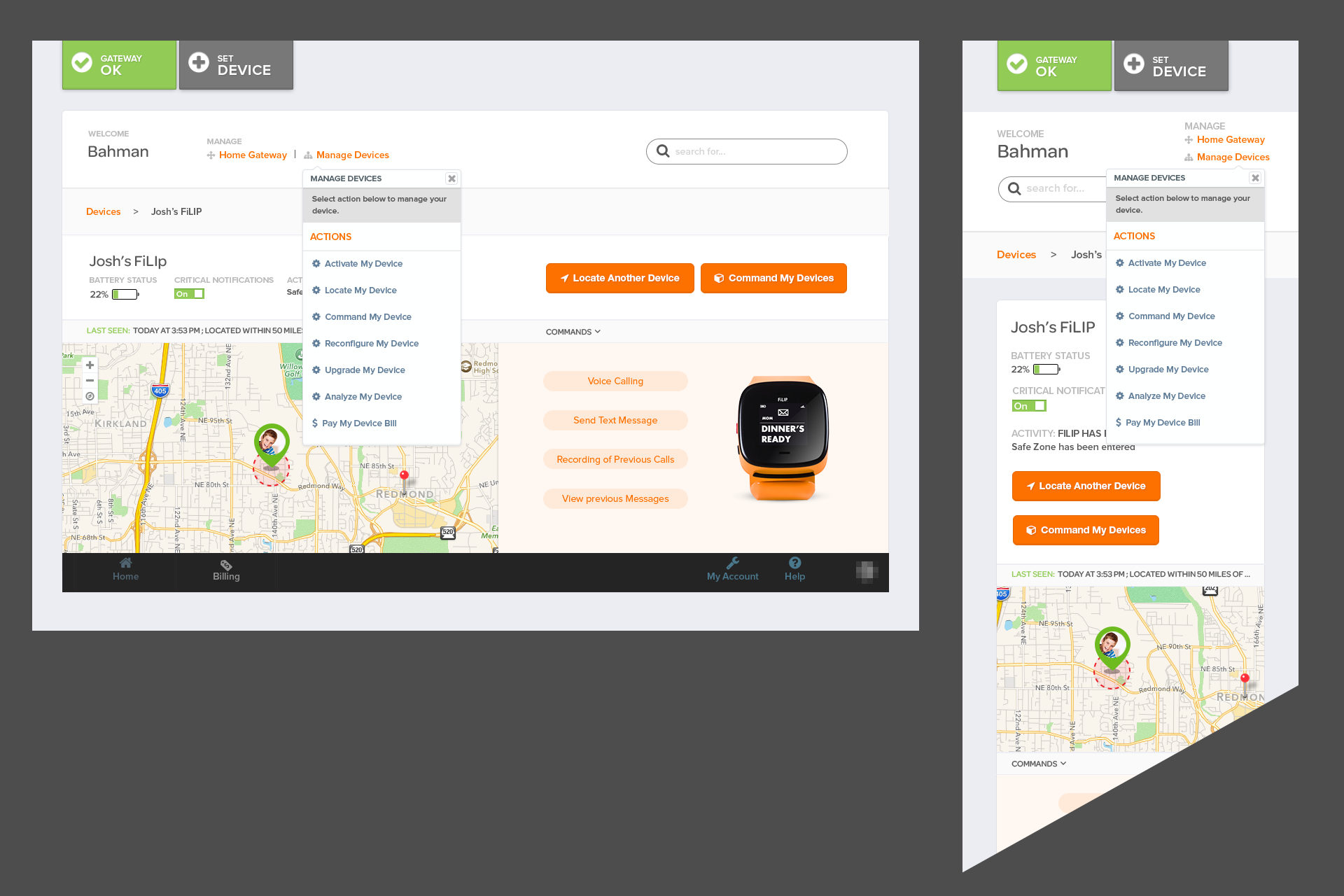Click the FiLIP watch image
Image resolution: width=1344 pixels, height=896 pixels.
tap(783, 439)
